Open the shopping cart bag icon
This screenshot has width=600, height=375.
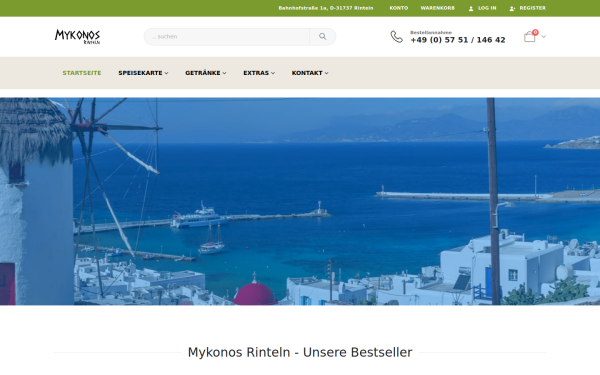tap(530, 37)
